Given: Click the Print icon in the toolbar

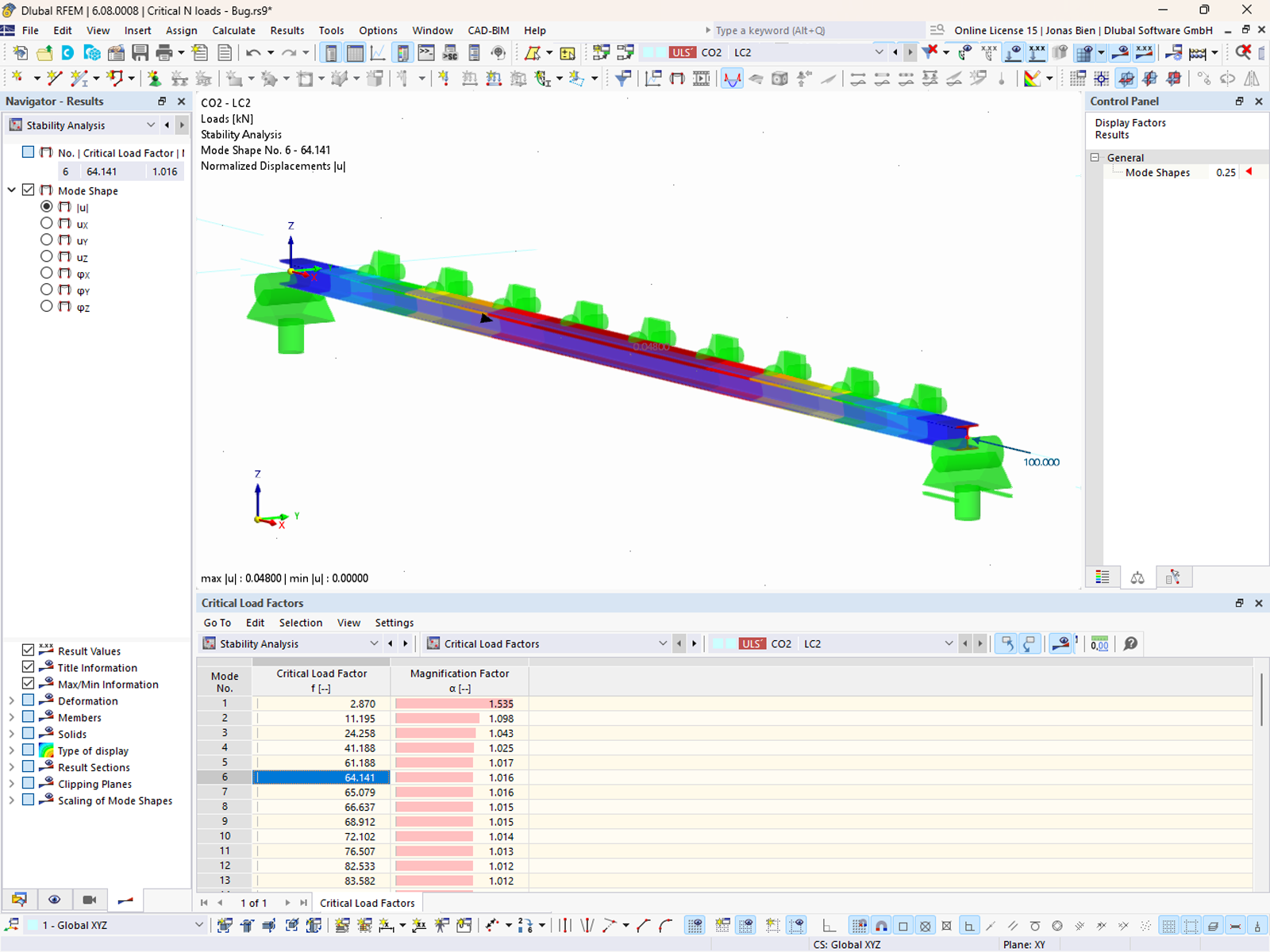Looking at the screenshot, I should coord(164,52).
